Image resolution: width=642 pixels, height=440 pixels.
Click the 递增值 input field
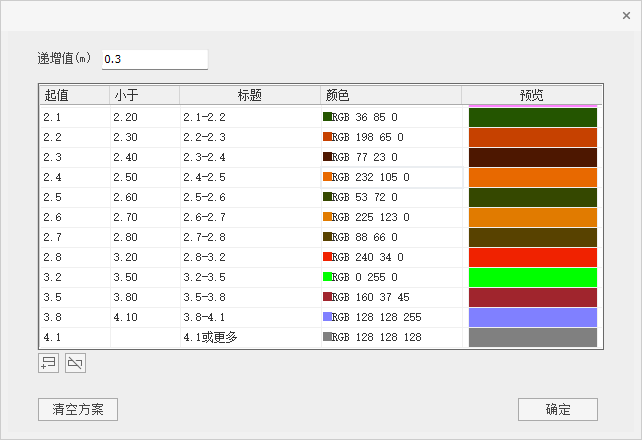(154, 60)
